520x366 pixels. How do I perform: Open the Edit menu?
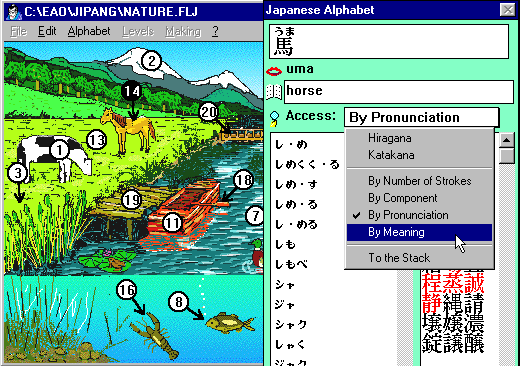tap(47, 31)
